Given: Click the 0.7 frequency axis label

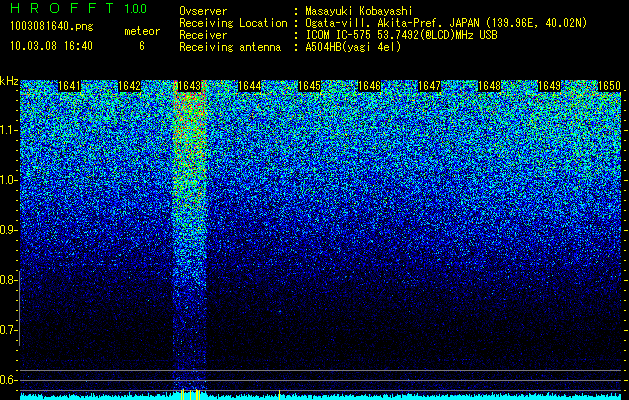Looking at the screenshot, I should coord(8,330).
